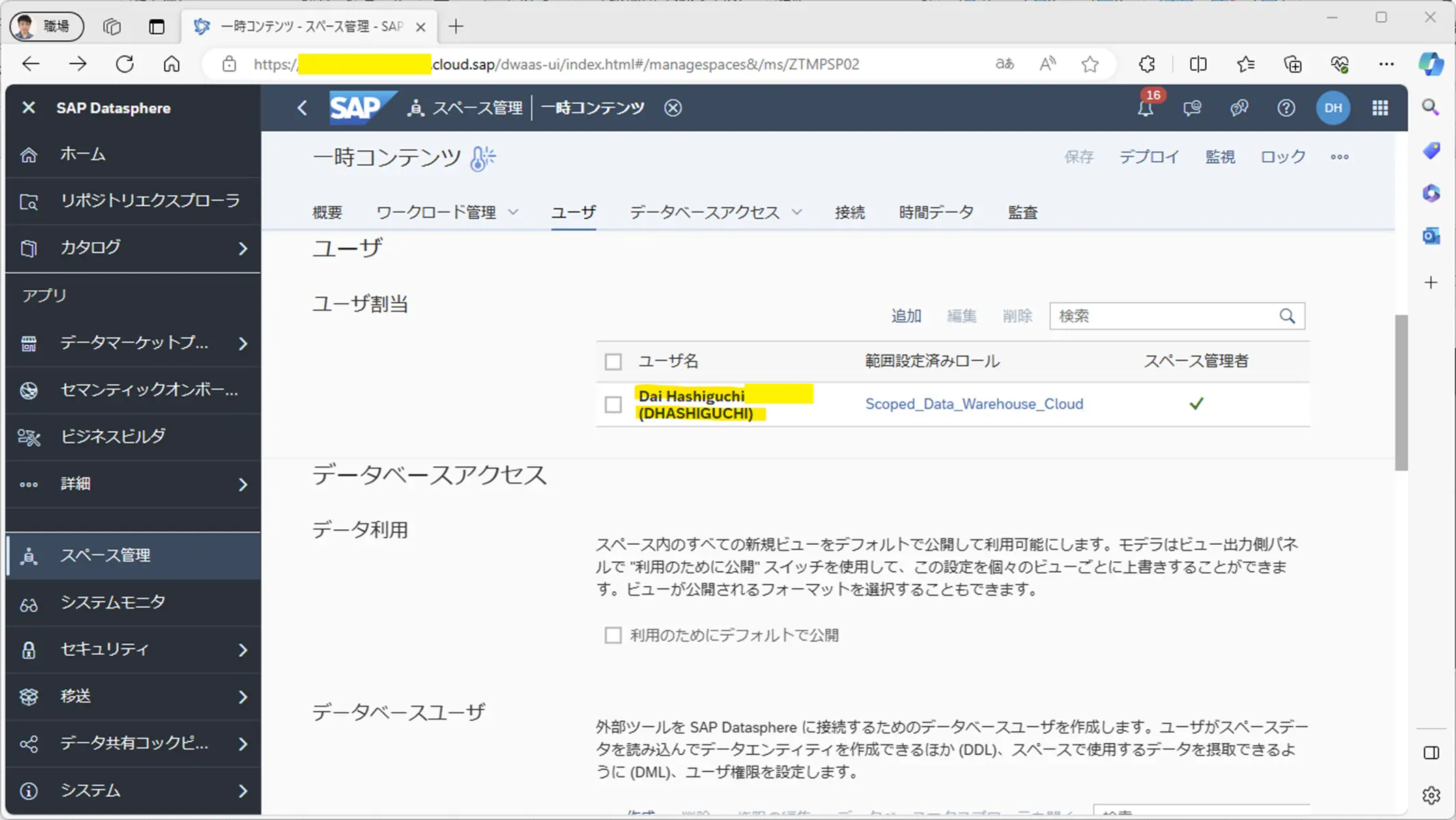Check the Dai Hashiguchi user row checkbox

coord(613,404)
